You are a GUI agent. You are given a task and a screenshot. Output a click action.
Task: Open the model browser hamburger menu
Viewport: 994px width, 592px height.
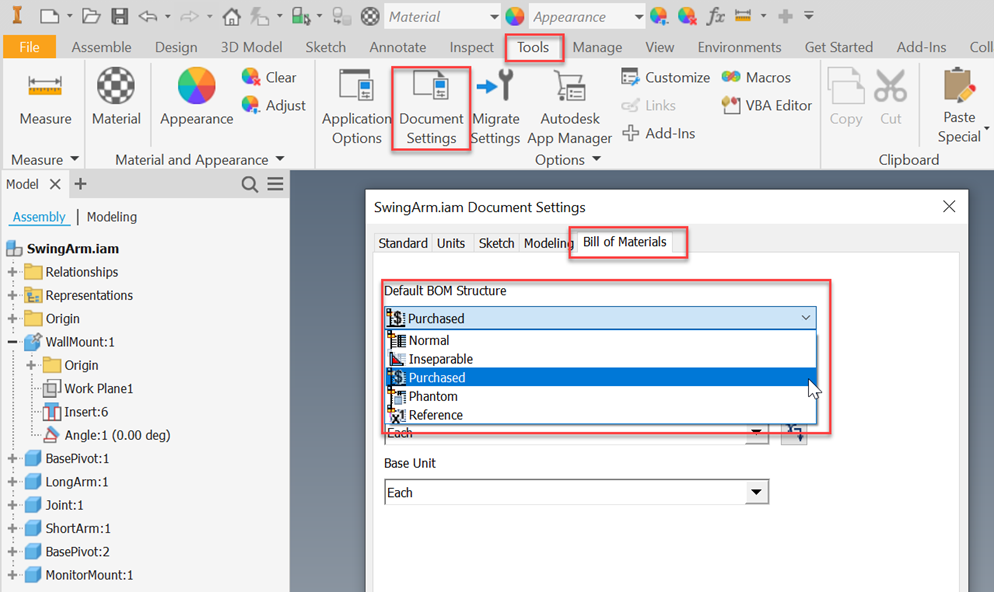point(275,184)
